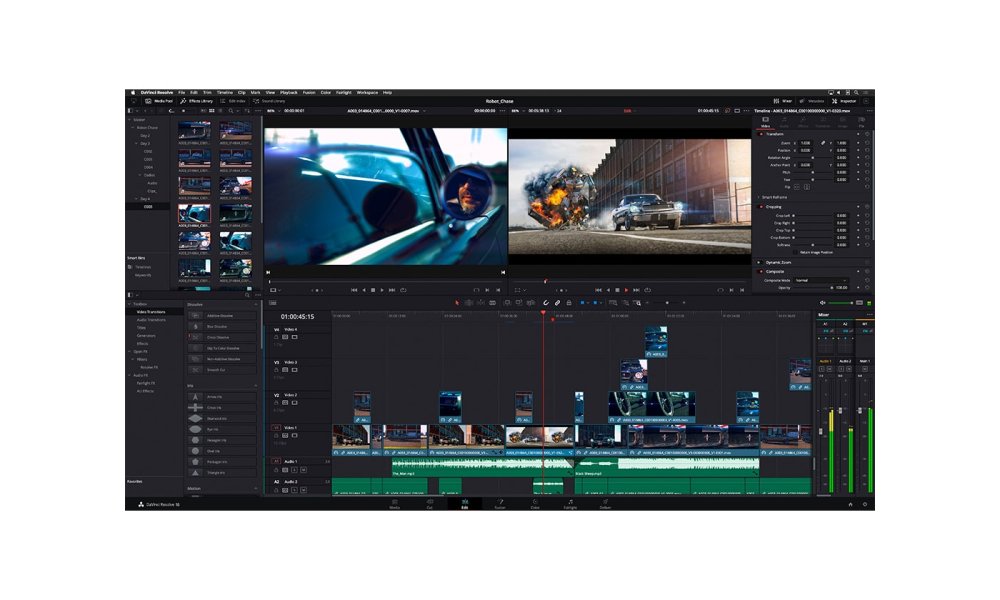This screenshot has height=600, width=1000.
Task: Open the Playback menu
Action: click(287, 90)
